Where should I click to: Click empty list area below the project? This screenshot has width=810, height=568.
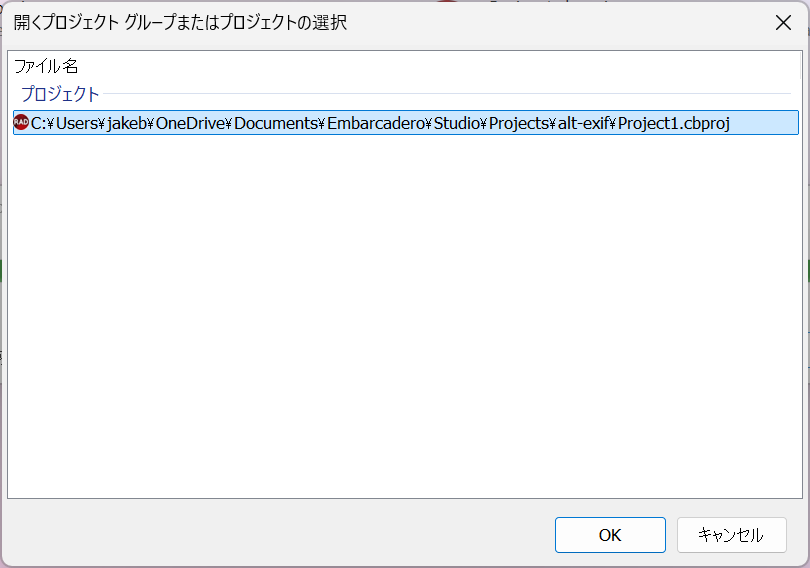(x=400, y=320)
